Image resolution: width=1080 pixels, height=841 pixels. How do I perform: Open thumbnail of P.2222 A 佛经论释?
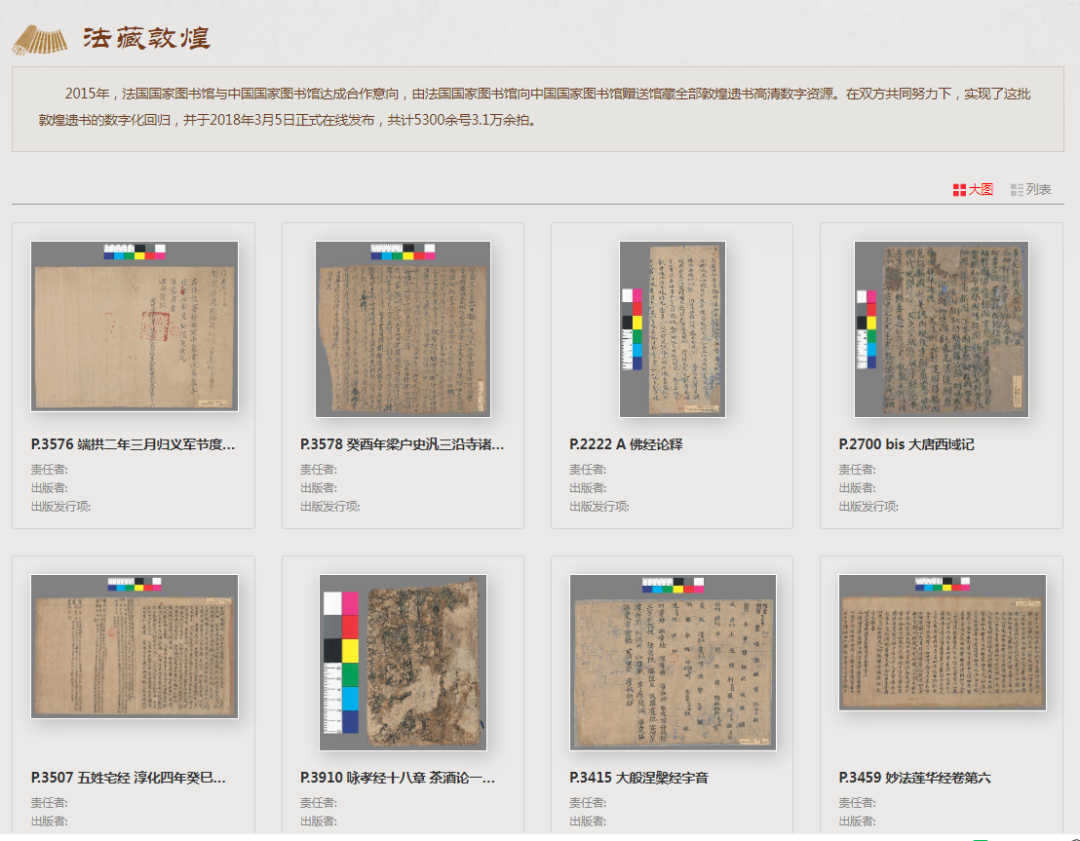(x=672, y=329)
